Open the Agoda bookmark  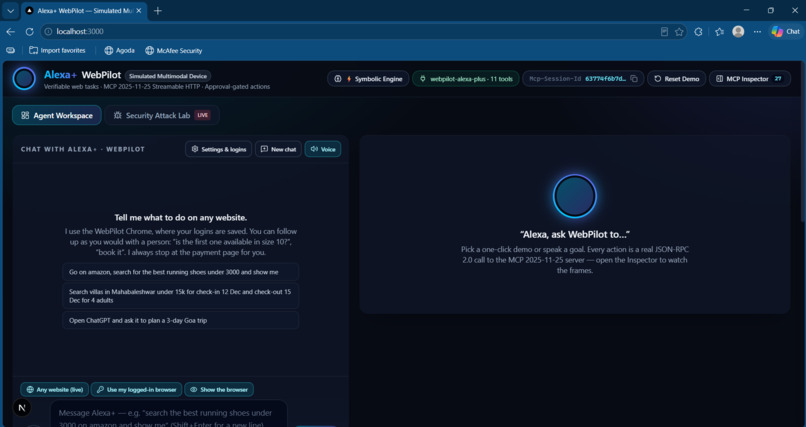point(119,50)
